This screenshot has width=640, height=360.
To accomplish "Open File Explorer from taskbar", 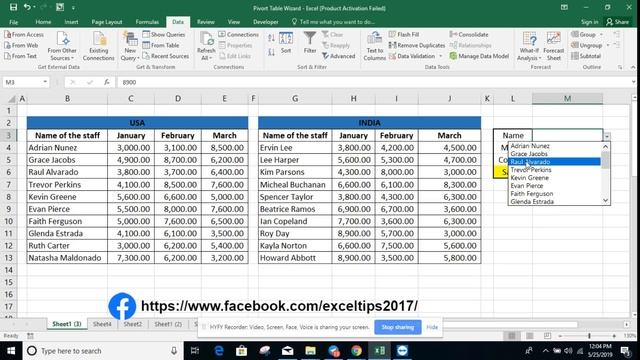I will pos(310,351).
